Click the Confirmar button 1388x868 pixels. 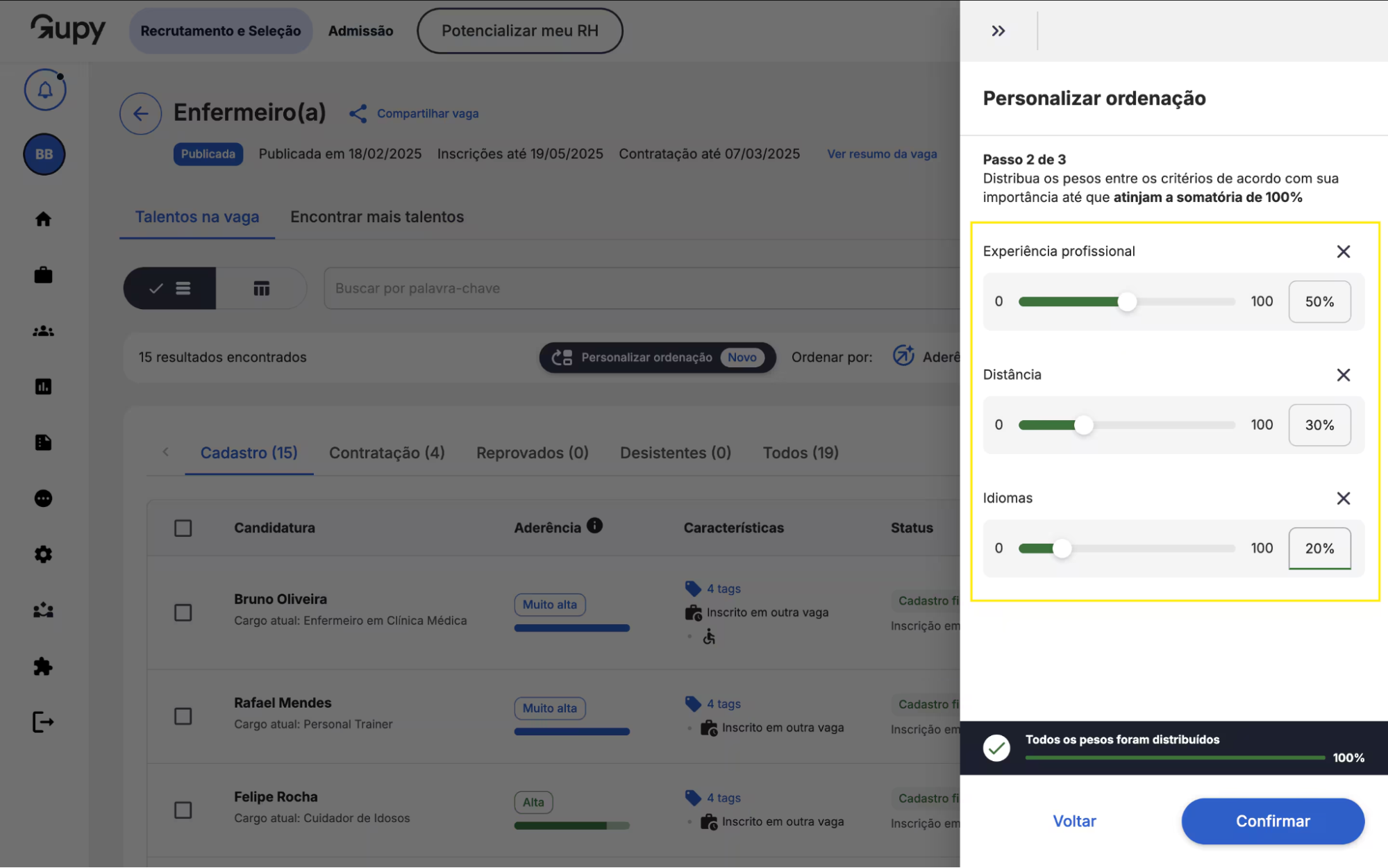[1273, 821]
